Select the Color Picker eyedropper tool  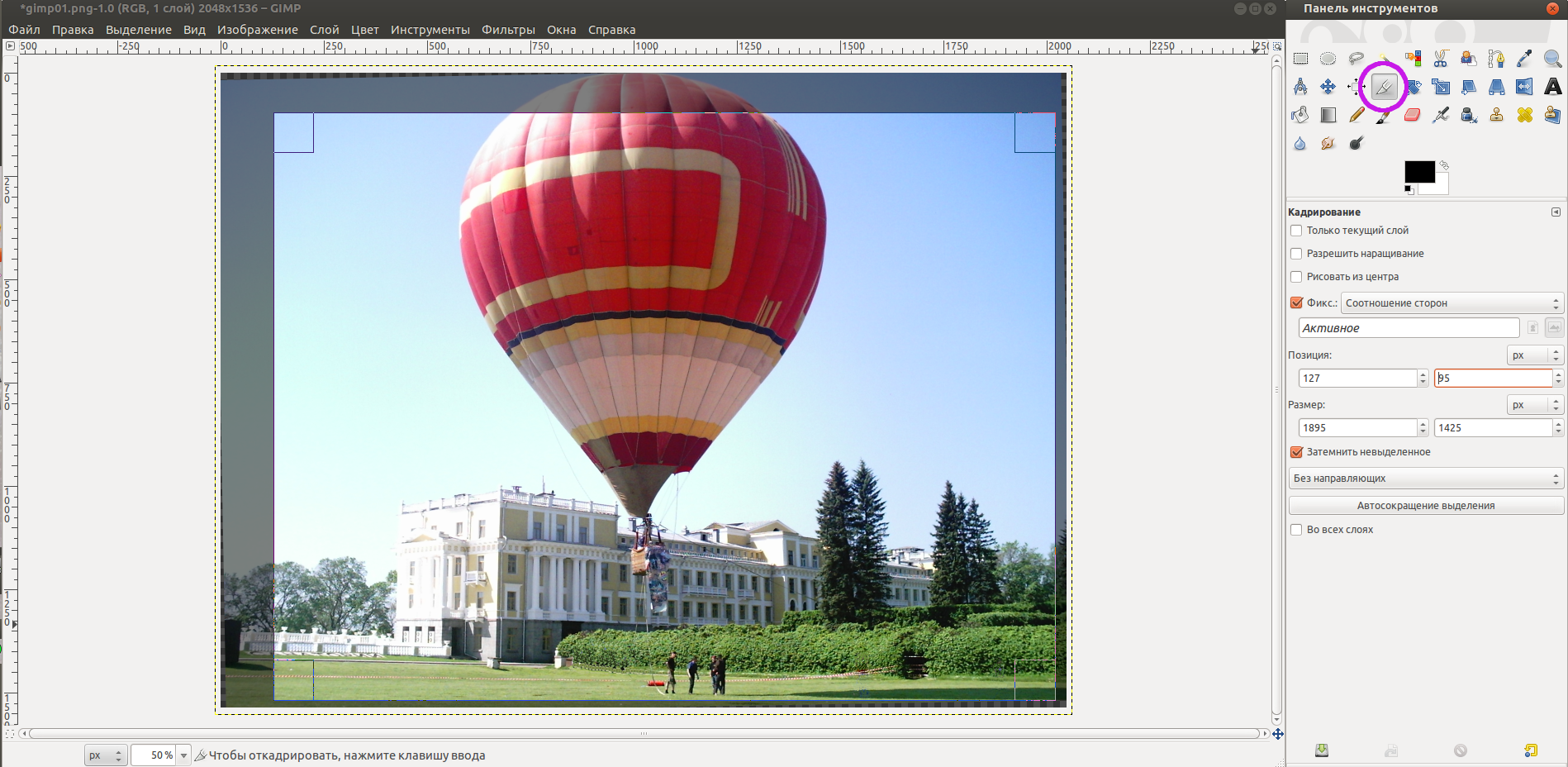[x=1524, y=59]
